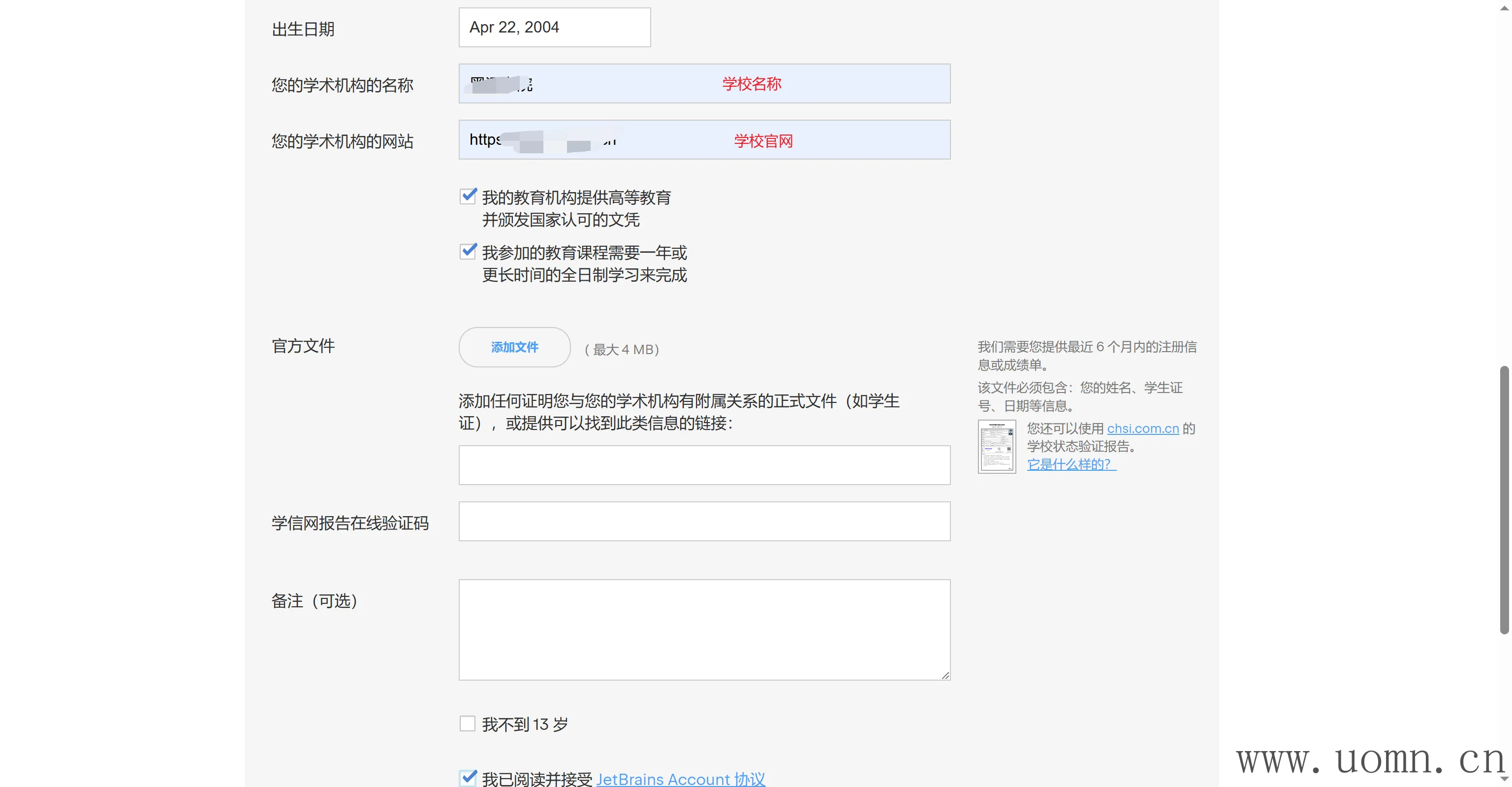Click the 官方文件 label

[x=303, y=346]
